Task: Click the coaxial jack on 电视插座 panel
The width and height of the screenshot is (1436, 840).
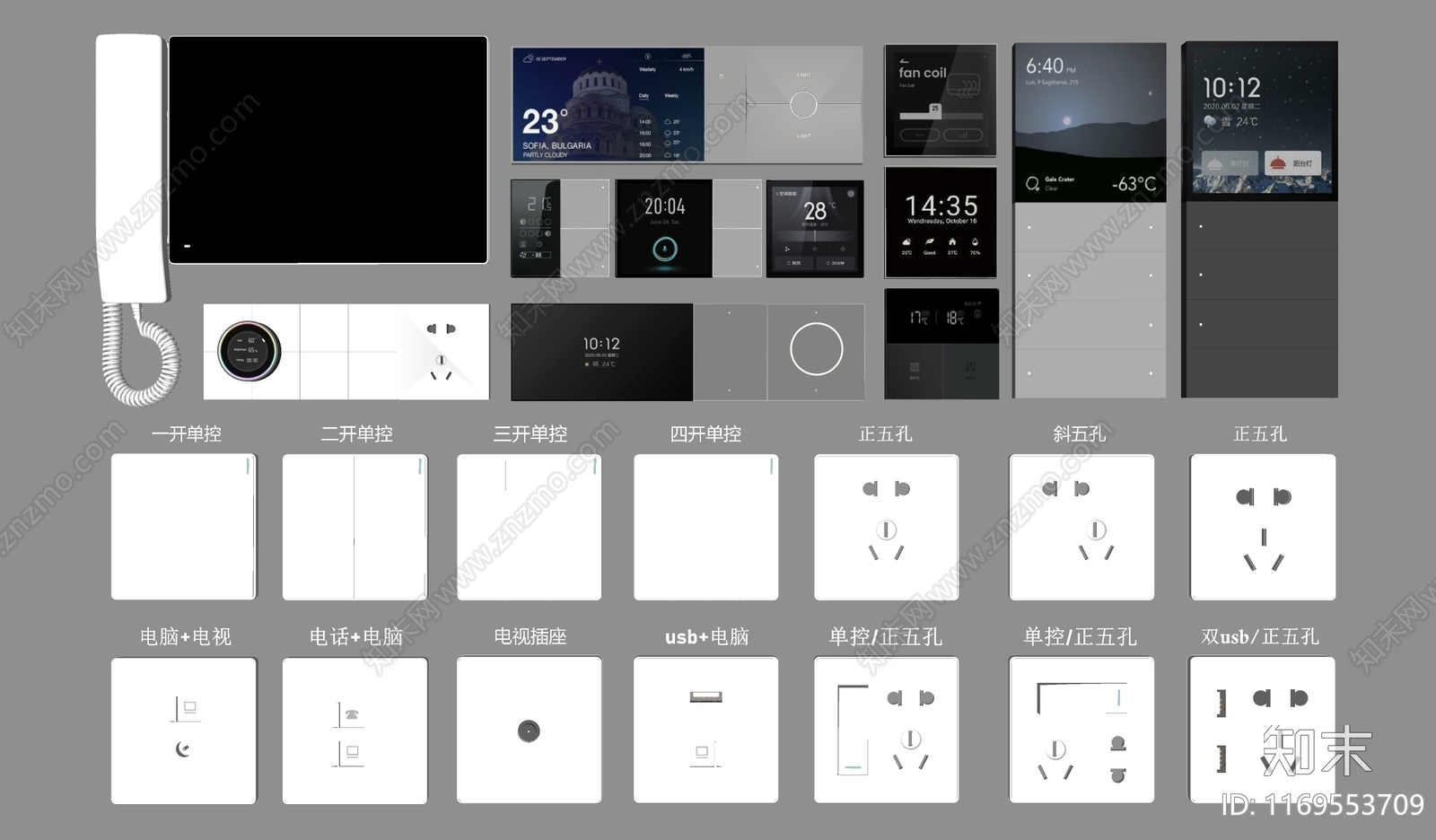Action: (x=529, y=731)
